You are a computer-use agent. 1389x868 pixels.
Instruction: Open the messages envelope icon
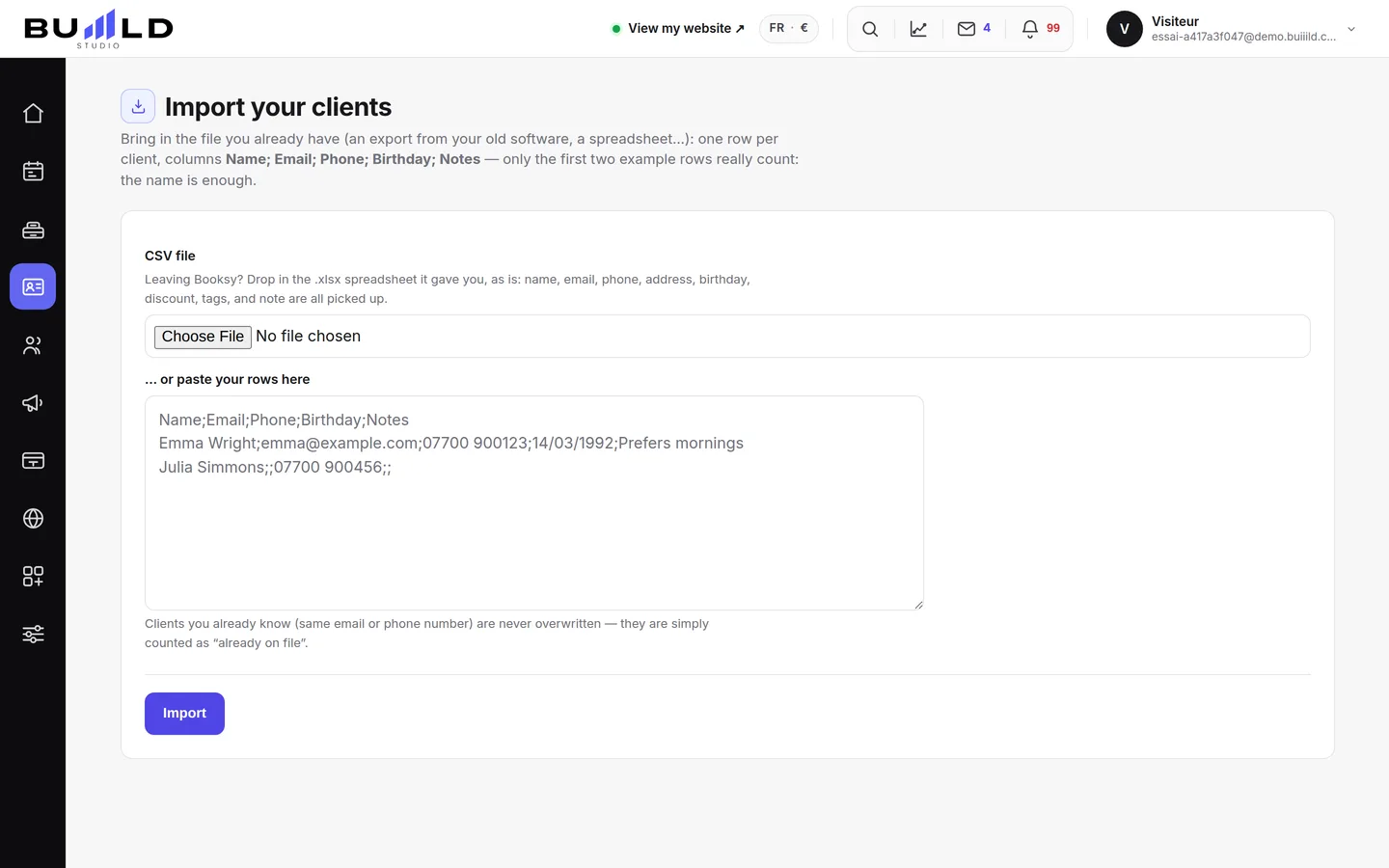[x=966, y=29]
